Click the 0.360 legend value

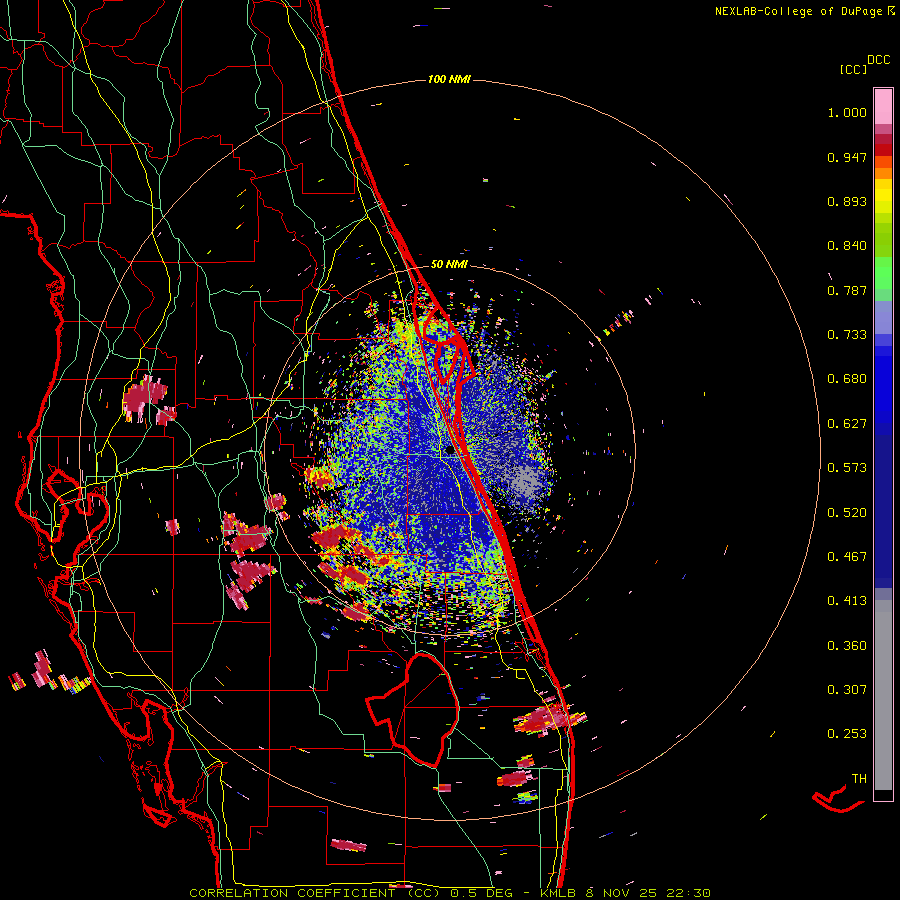(x=847, y=646)
